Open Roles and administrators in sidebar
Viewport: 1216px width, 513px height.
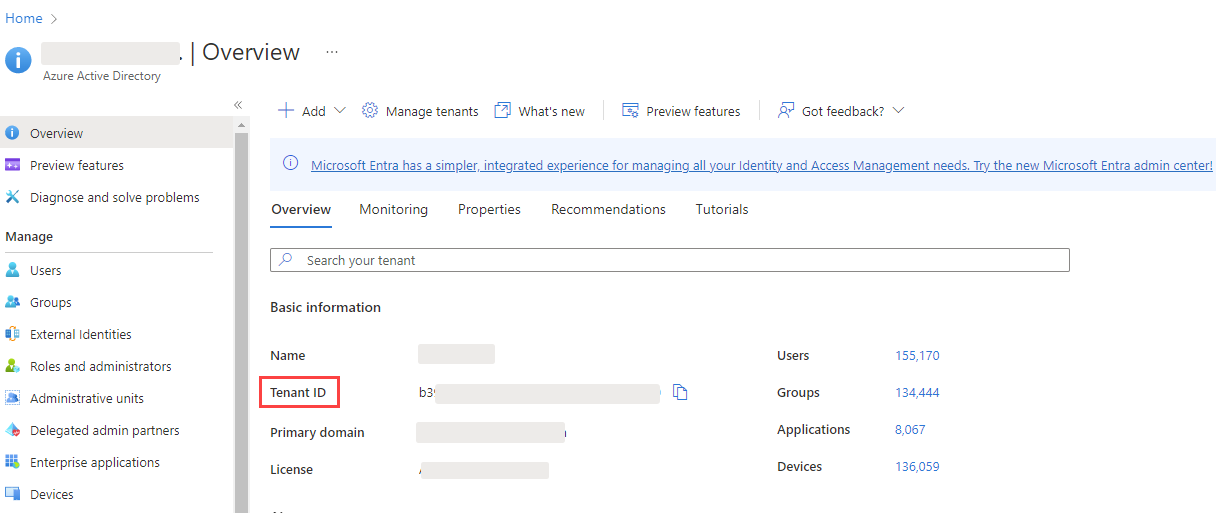[100, 366]
